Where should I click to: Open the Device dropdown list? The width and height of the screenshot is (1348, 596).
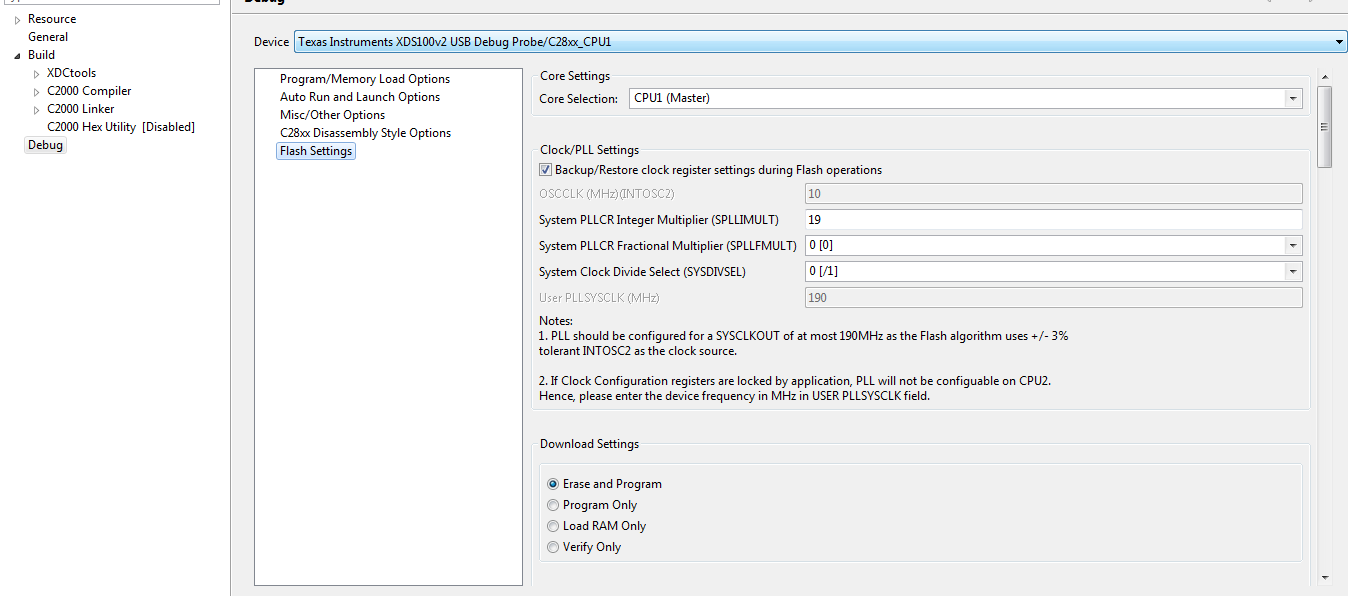(1339, 42)
